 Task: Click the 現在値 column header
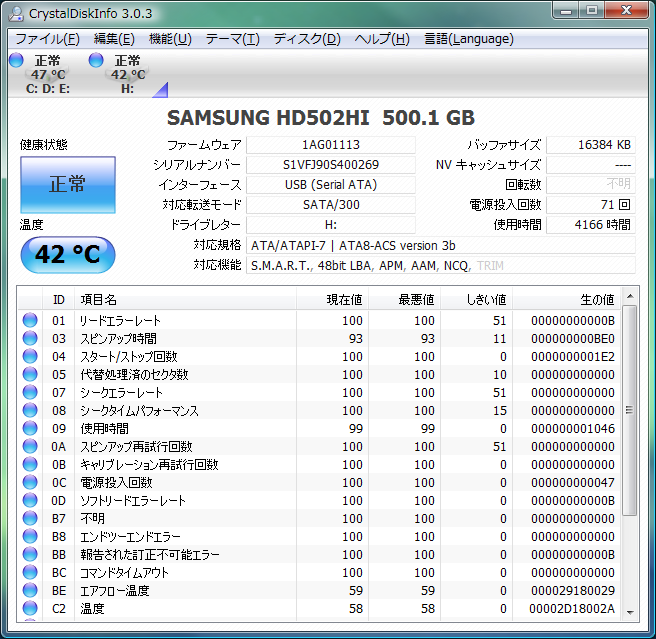[x=333, y=300]
